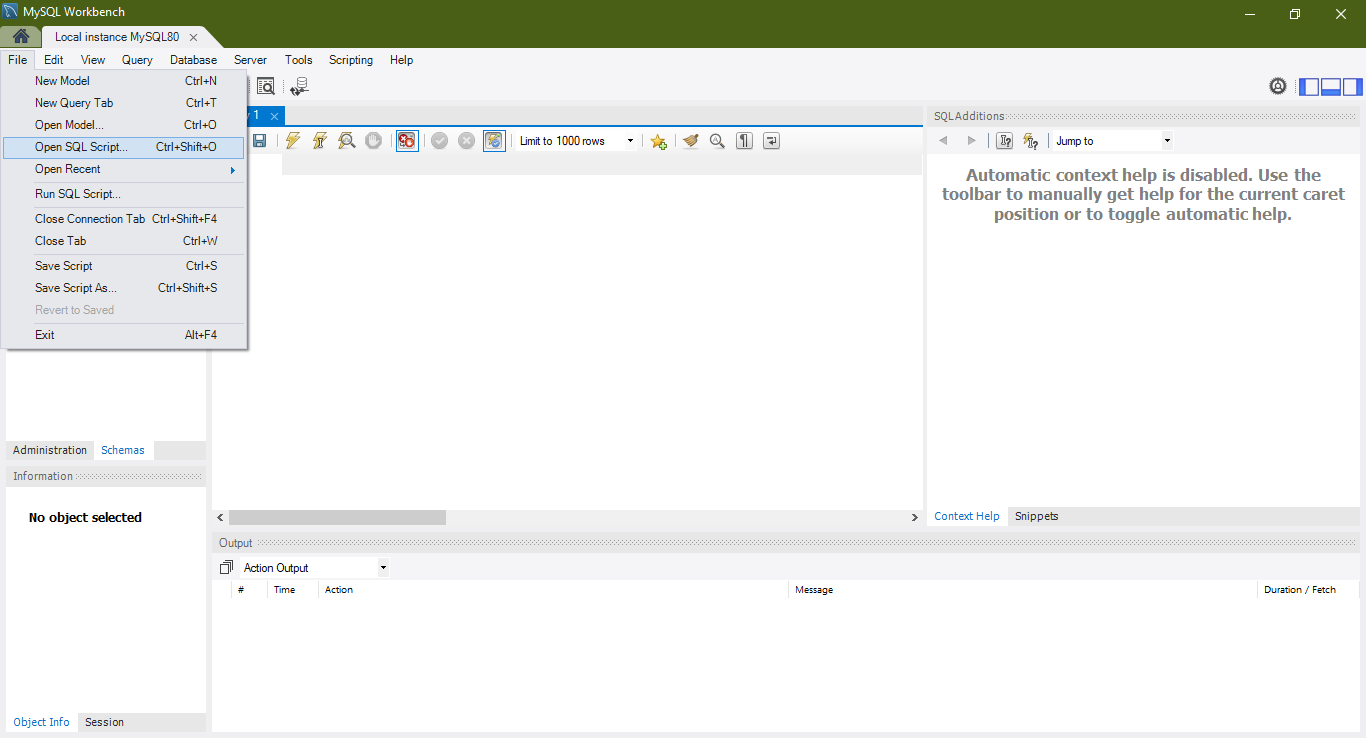Choose Close Connection Tab menu entry
The width and height of the screenshot is (1366, 738).
pyautogui.click(x=124, y=219)
